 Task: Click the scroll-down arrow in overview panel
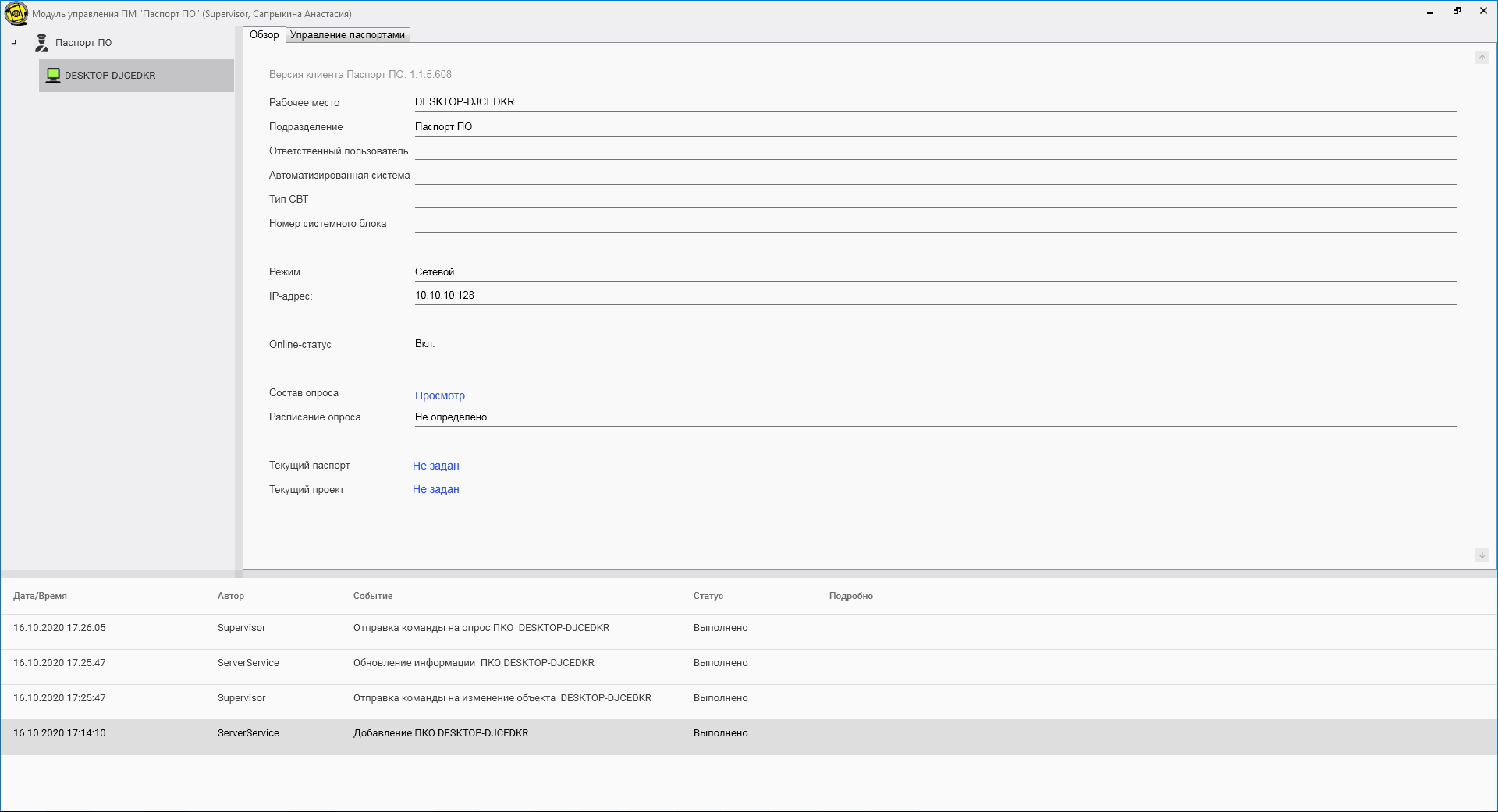1482,555
